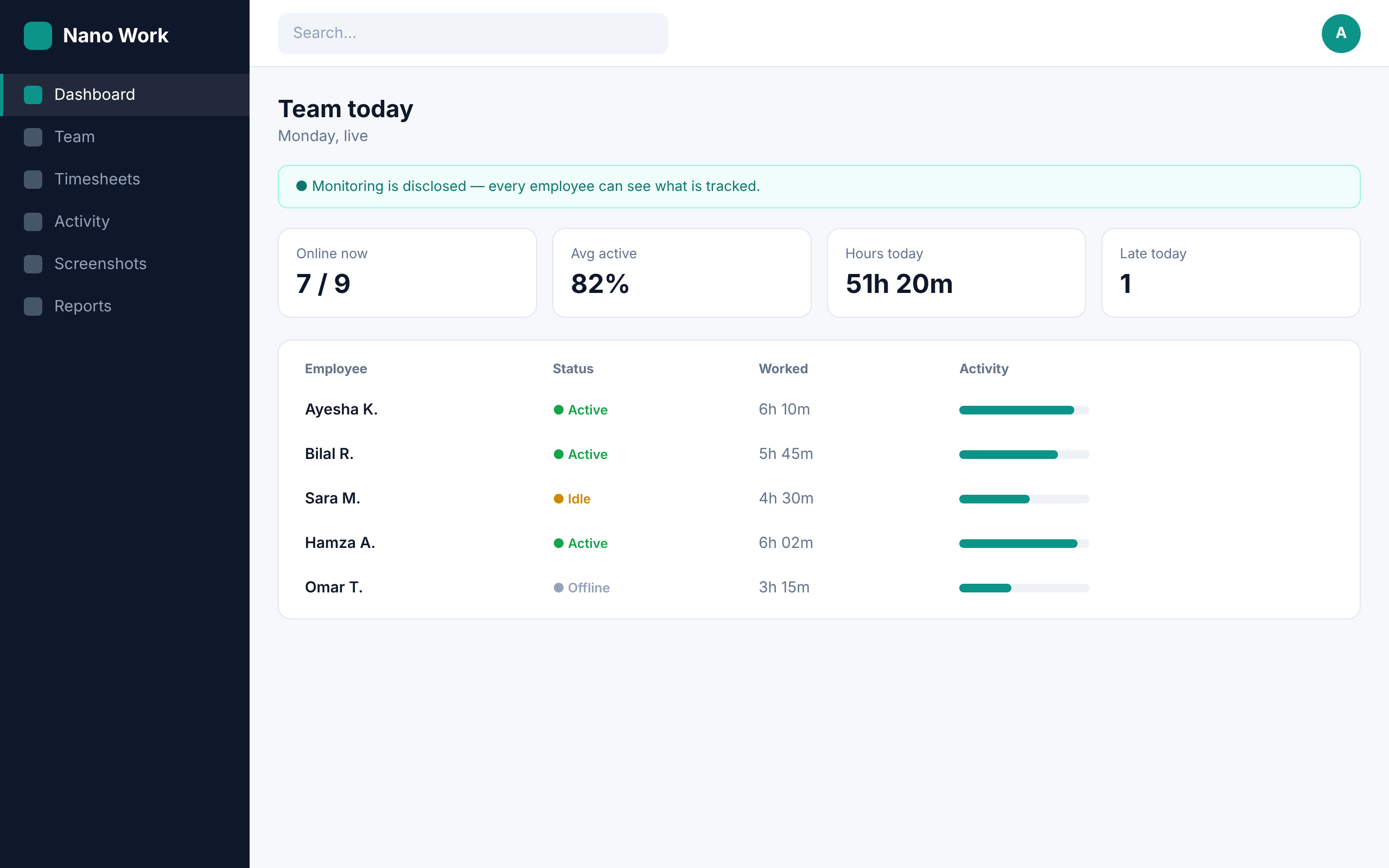Select employee name Sara M.
Screen dimensions: 1389x868
pyautogui.click(x=332, y=499)
